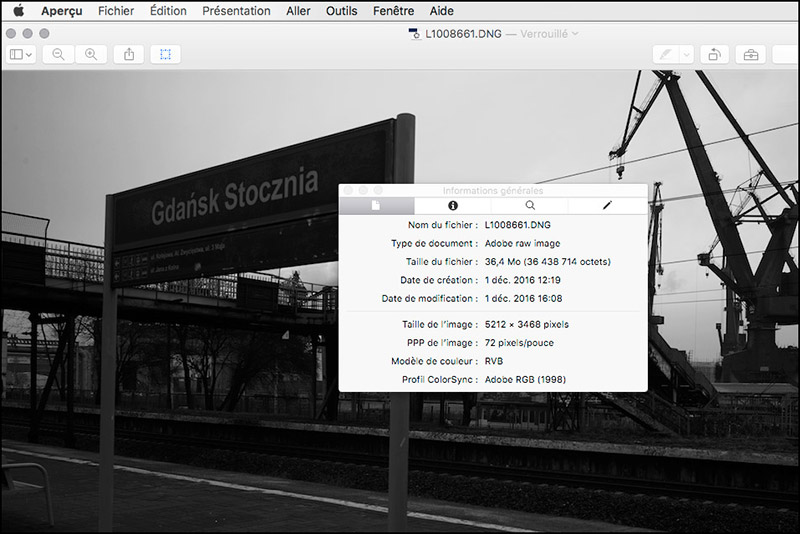Image resolution: width=800 pixels, height=534 pixels.
Task: Open the Share icon in toolbar
Action: 129,54
